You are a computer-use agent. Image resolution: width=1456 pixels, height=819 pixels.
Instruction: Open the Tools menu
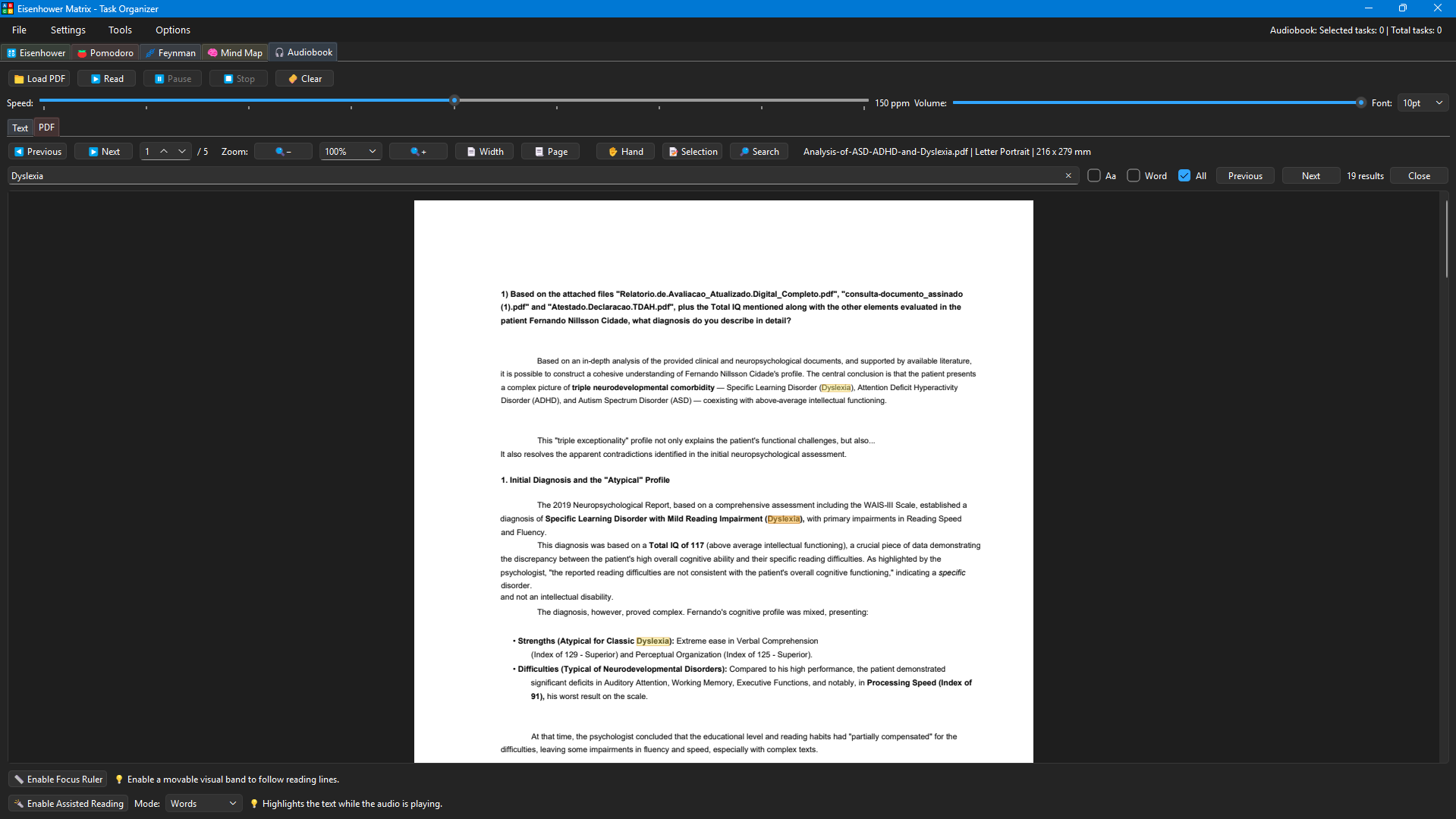[x=120, y=30]
